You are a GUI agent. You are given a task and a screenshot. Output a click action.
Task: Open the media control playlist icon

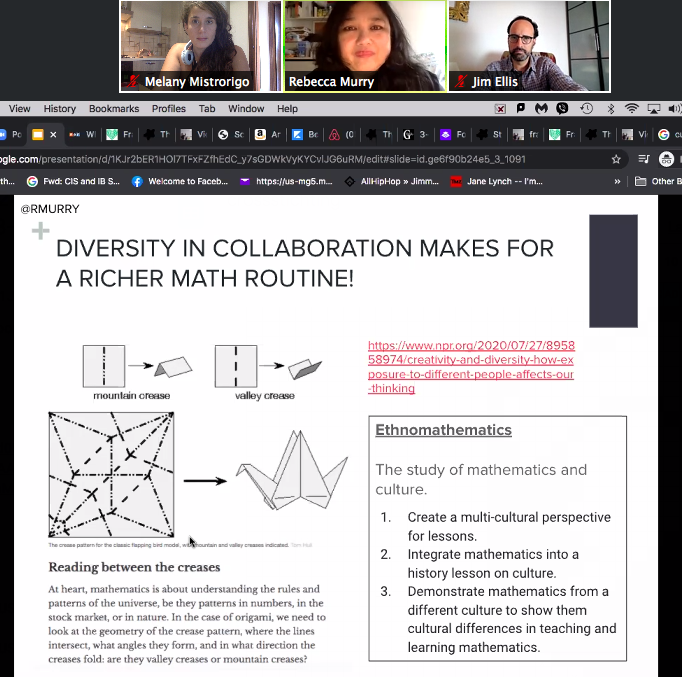coord(644,159)
